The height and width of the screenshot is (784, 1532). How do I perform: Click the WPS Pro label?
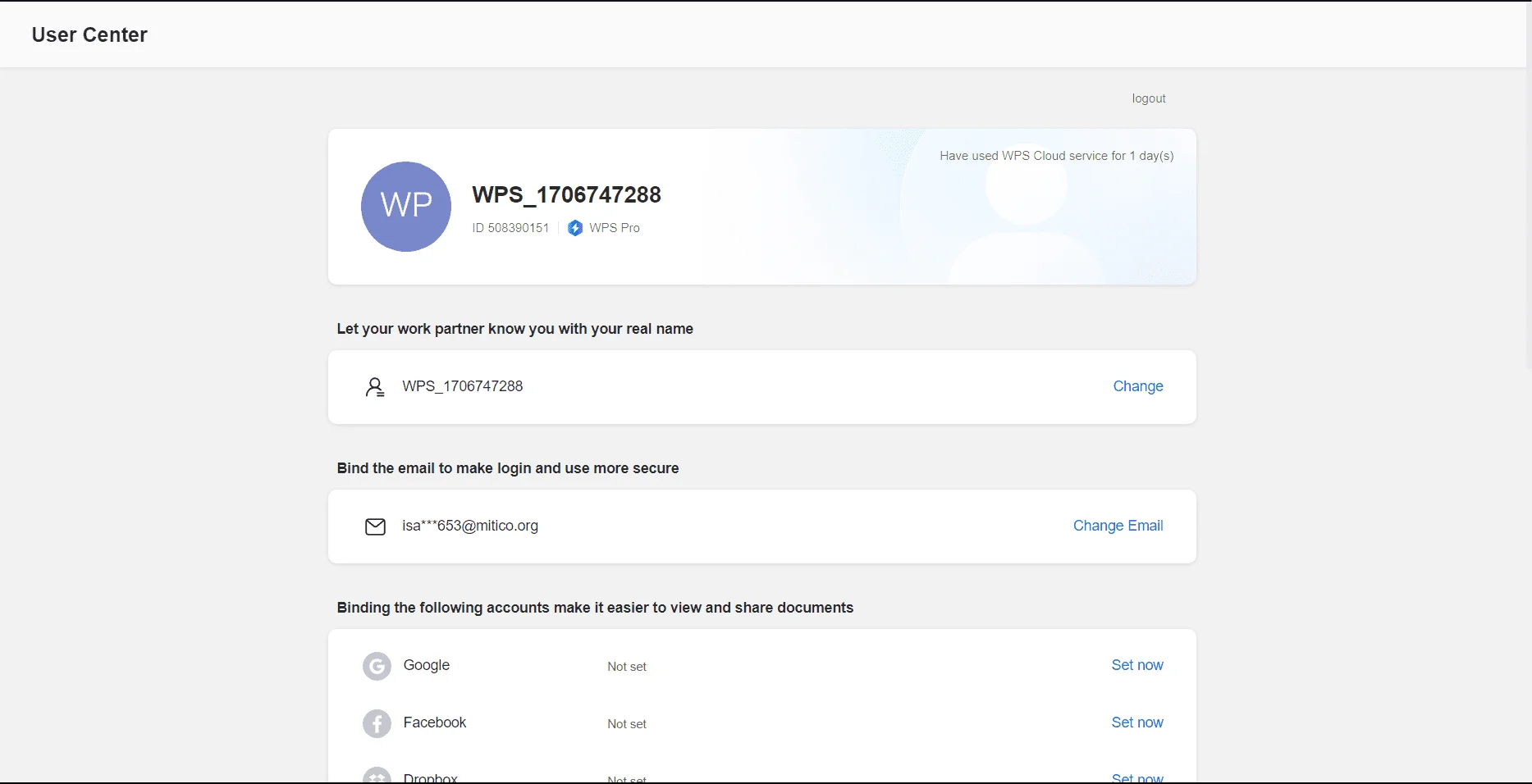click(615, 228)
